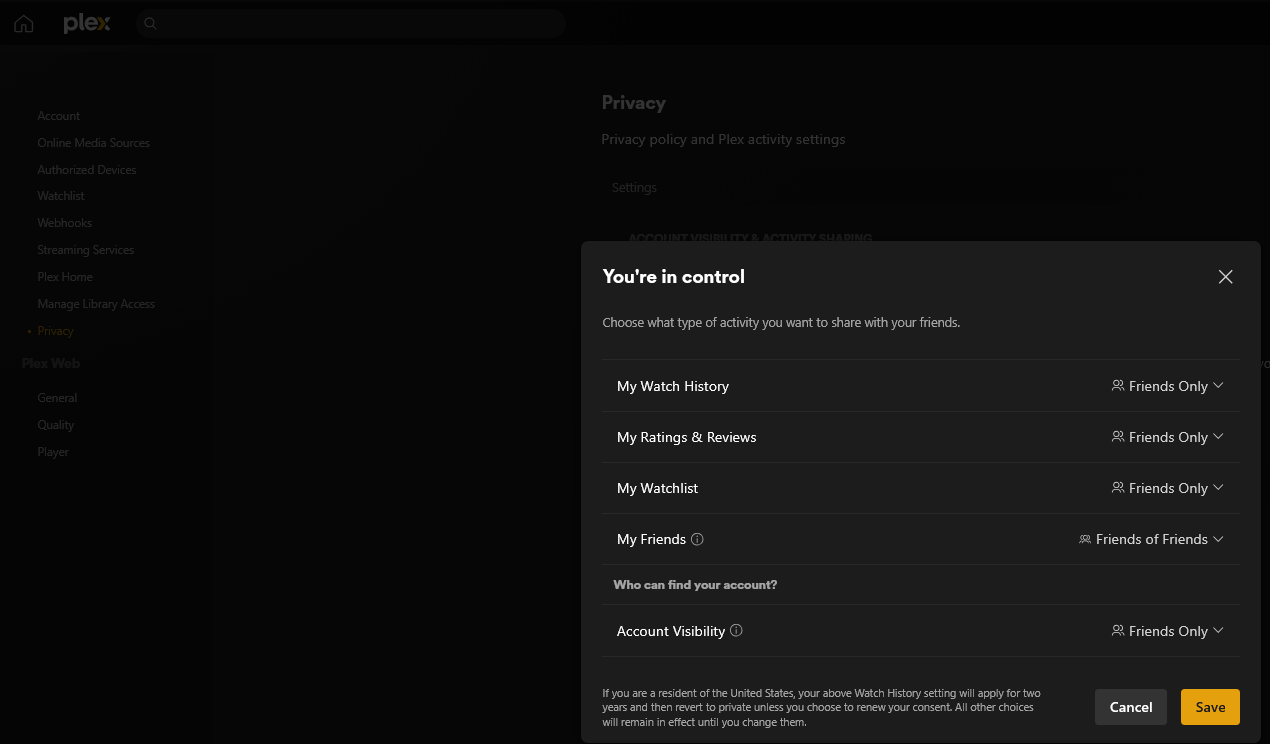Click the Home icon in top bar

click(x=23, y=24)
